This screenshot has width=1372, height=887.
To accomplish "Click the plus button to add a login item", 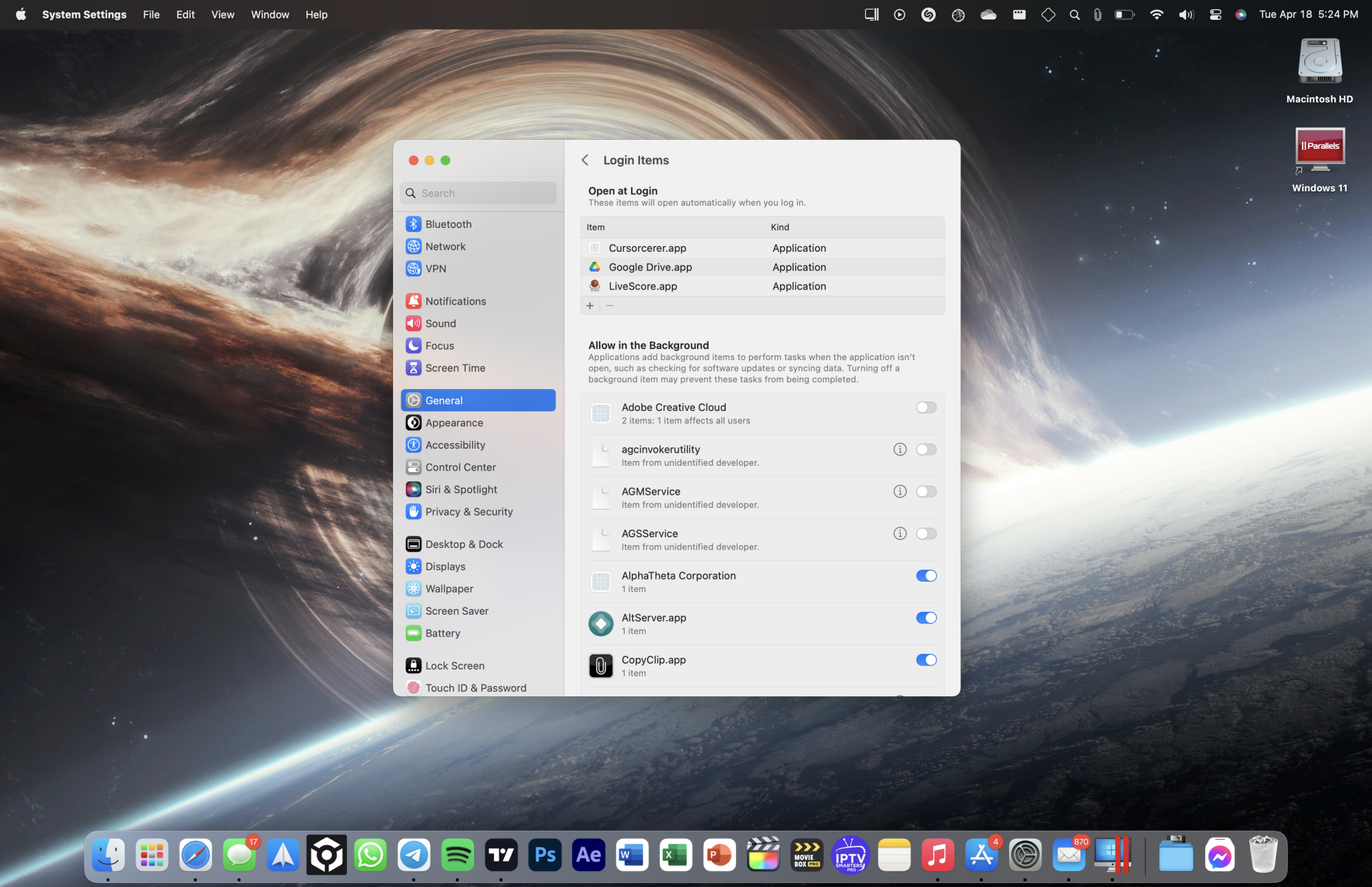I will 590,306.
